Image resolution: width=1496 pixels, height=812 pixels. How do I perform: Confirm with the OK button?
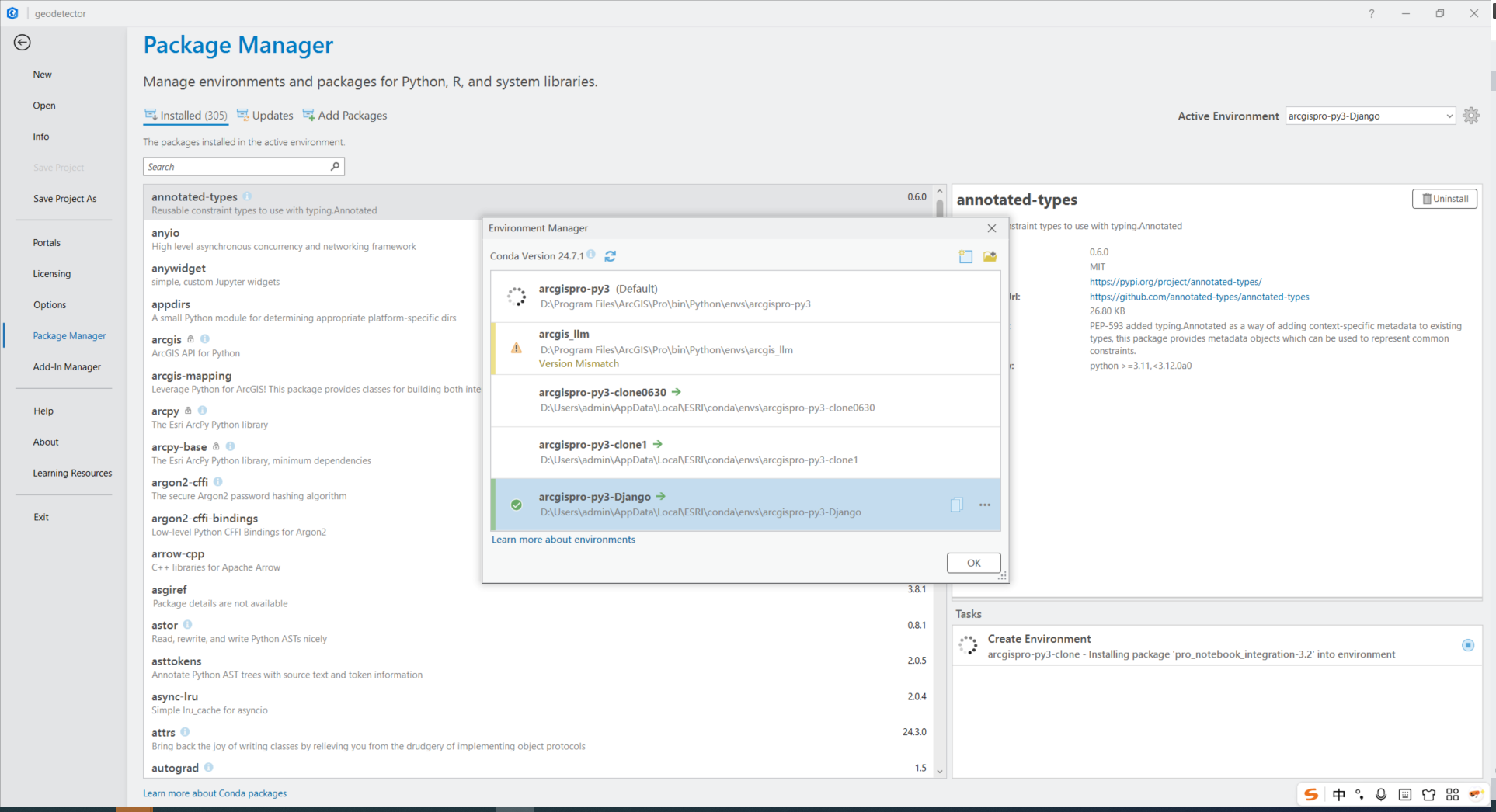click(x=973, y=563)
